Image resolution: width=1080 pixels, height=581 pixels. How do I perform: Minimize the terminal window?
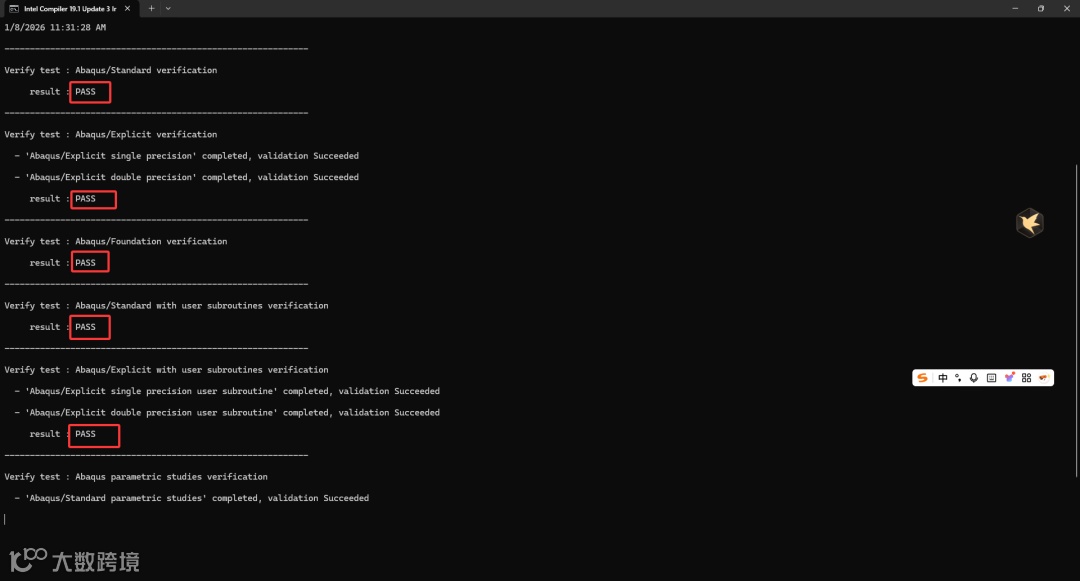click(1015, 9)
